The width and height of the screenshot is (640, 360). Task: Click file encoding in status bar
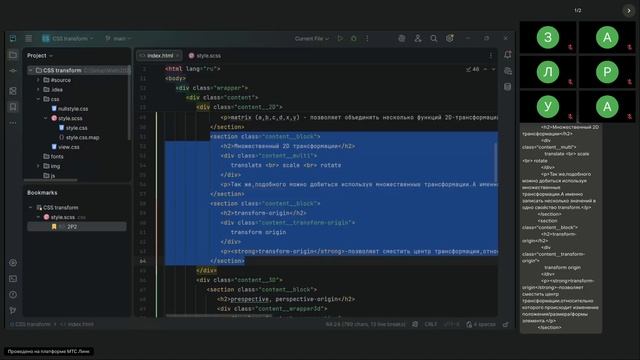point(451,324)
